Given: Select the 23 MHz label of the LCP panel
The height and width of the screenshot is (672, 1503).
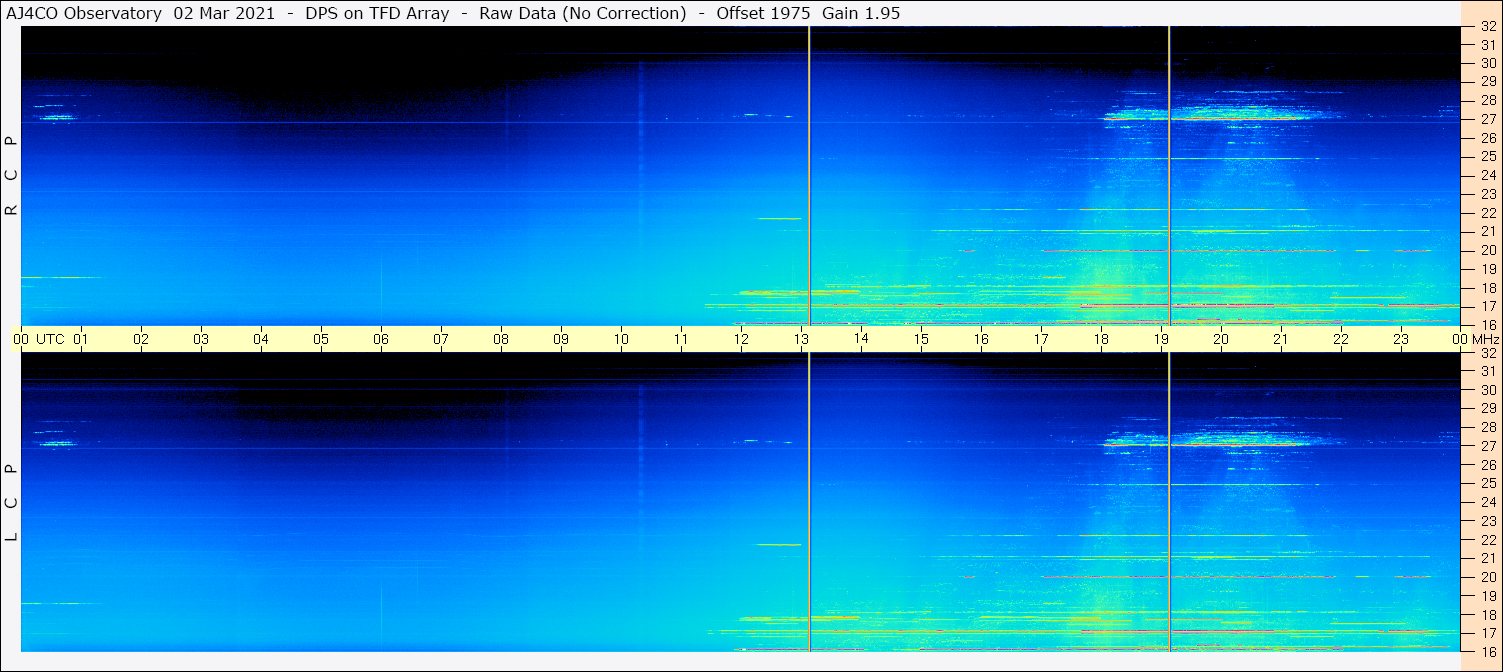Looking at the screenshot, I should pos(1488,521).
